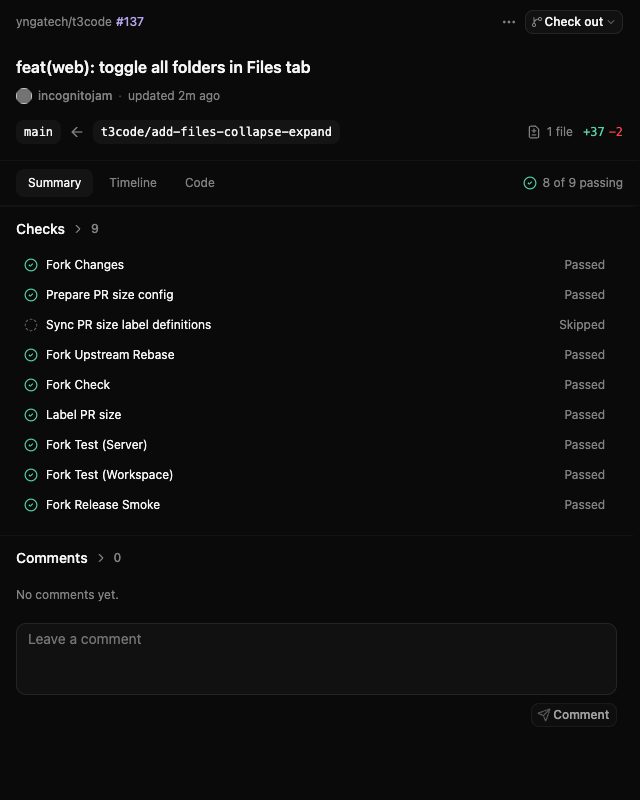
Task: Open the #137 pull request link
Action: click(130, 22)
